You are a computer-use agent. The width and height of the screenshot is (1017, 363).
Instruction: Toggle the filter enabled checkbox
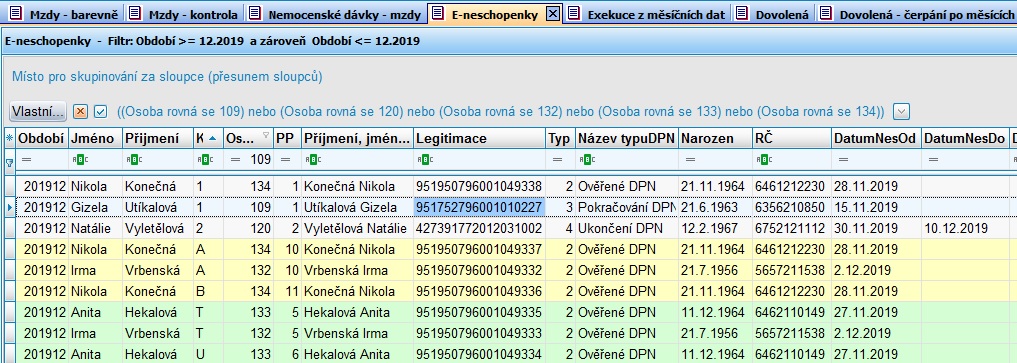(x=100, y=111)
